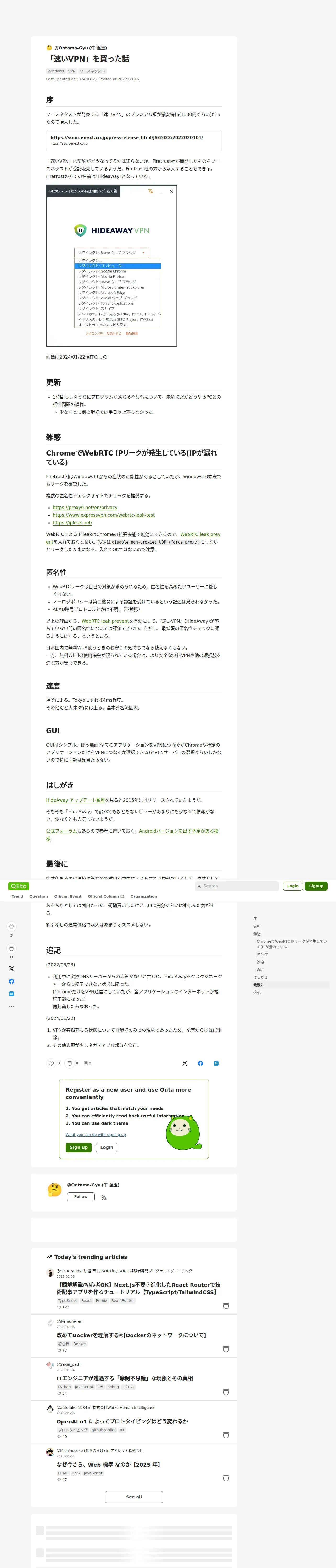
Task: Open What you can do with signing up
Action: (x=96, y=1135)
